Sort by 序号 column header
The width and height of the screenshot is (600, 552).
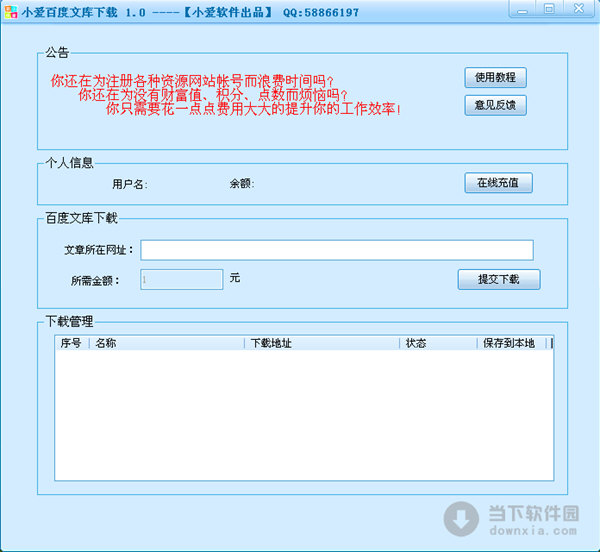(71, 343)
